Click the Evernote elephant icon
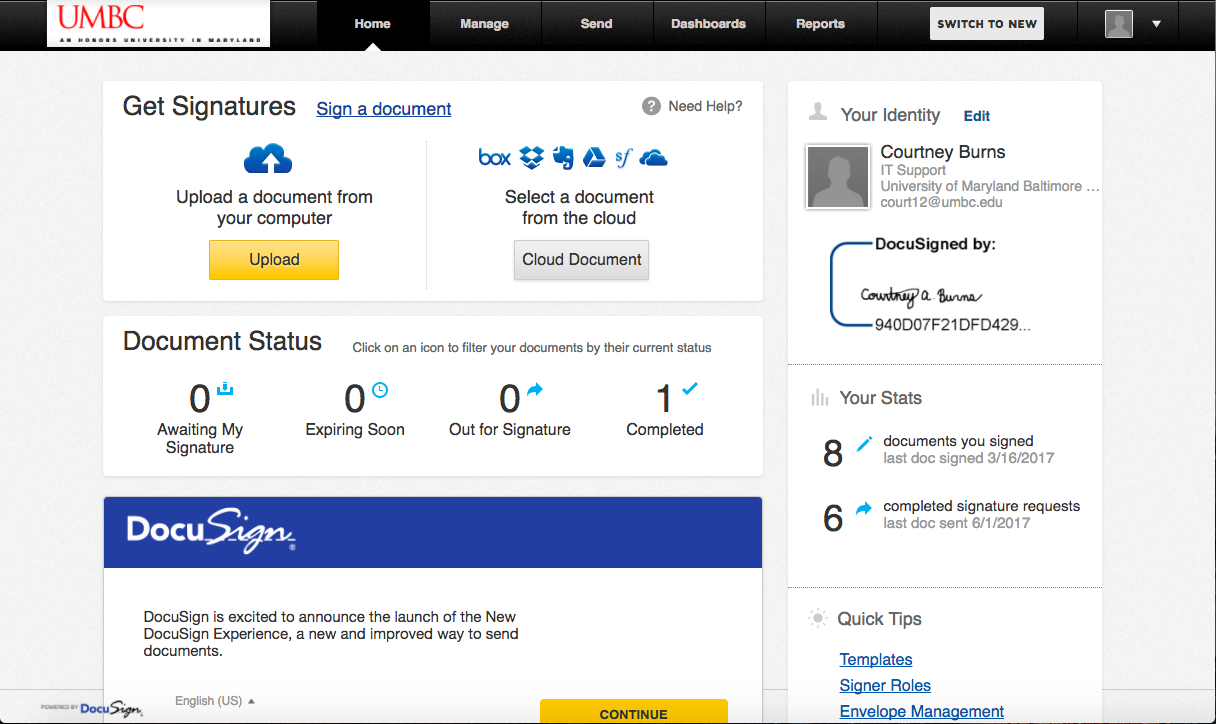Screen dimensions: 1216x724 (563, 157)
